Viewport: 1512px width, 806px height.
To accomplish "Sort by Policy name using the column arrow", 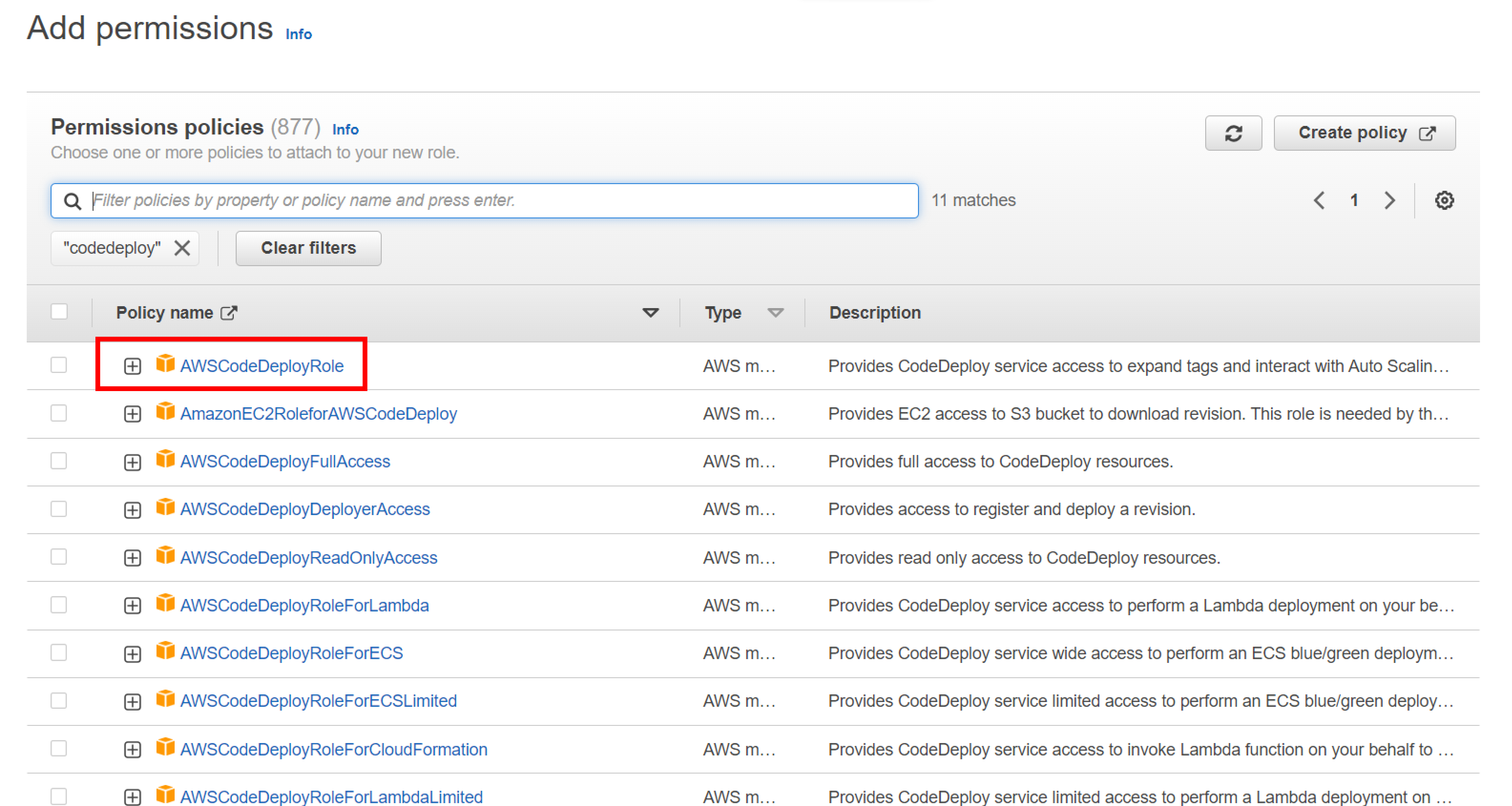I will click(x=650, y=313).
